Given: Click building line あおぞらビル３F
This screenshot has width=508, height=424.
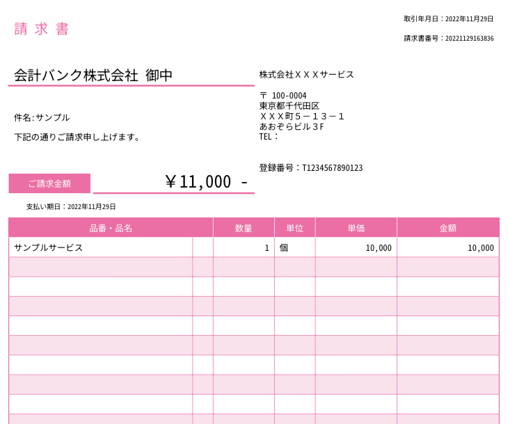Looking at the screenshot, I should tap(291, 127).
